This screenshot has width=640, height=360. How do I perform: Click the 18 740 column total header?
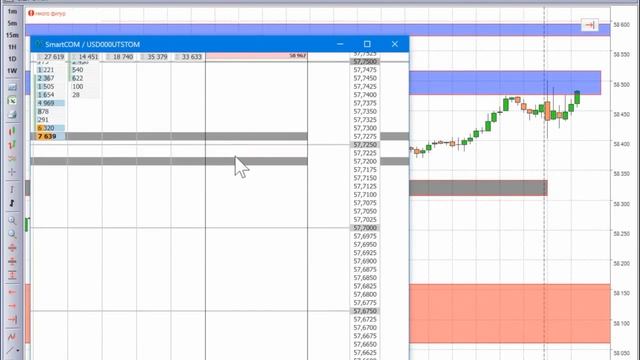coord(120,57)
